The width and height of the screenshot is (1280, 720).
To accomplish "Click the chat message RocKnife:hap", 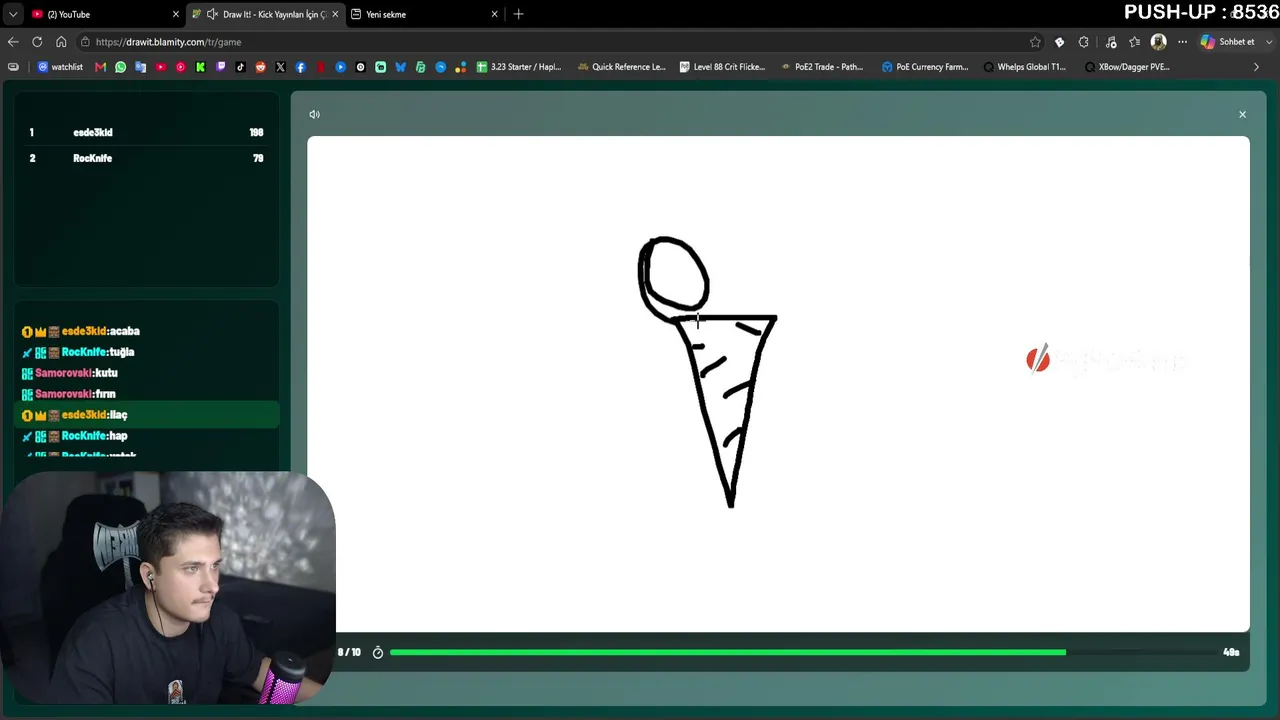I will pos(146,436).
